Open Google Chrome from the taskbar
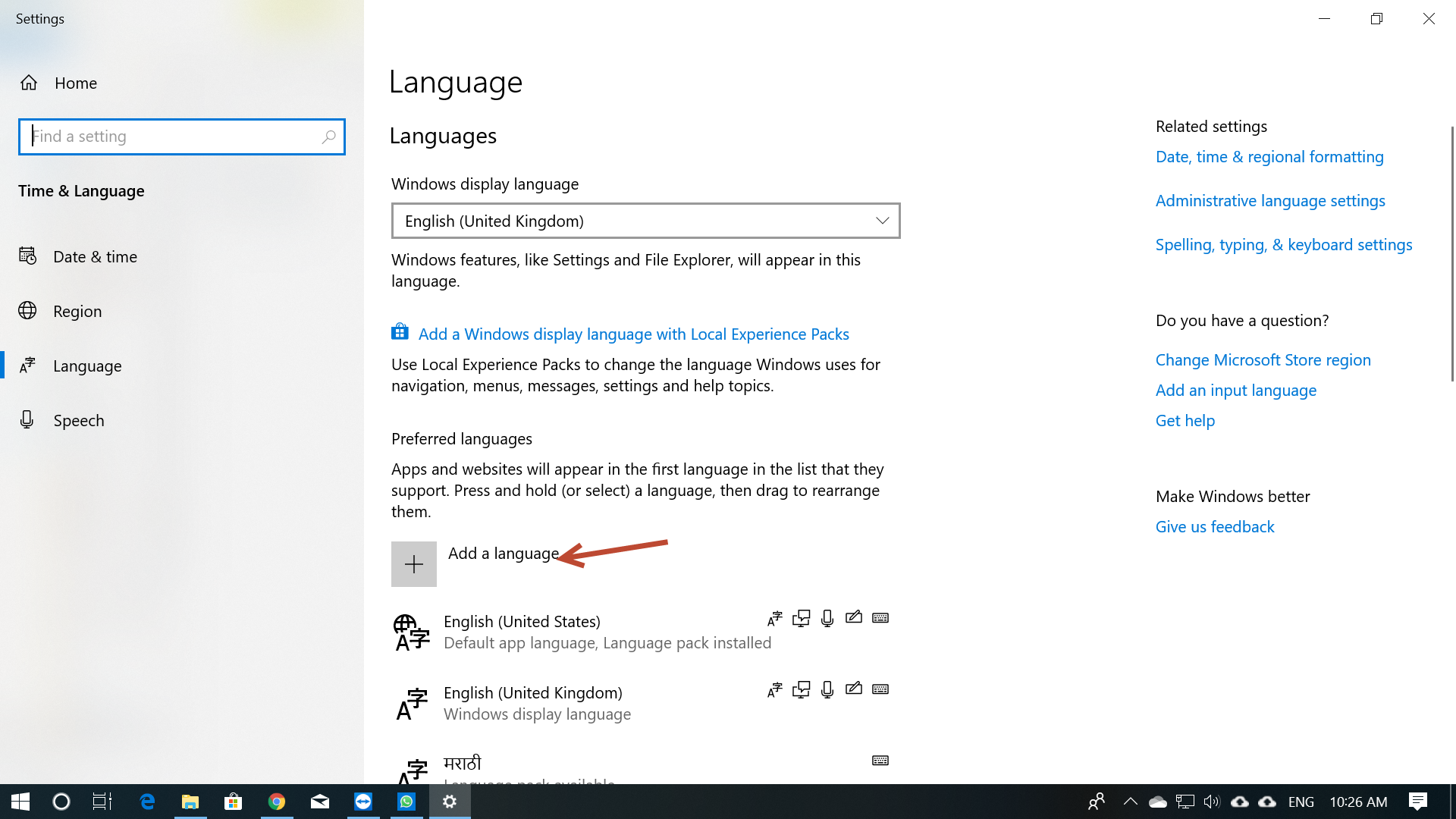Viewport: 1456px width, 819px height. 277,802
